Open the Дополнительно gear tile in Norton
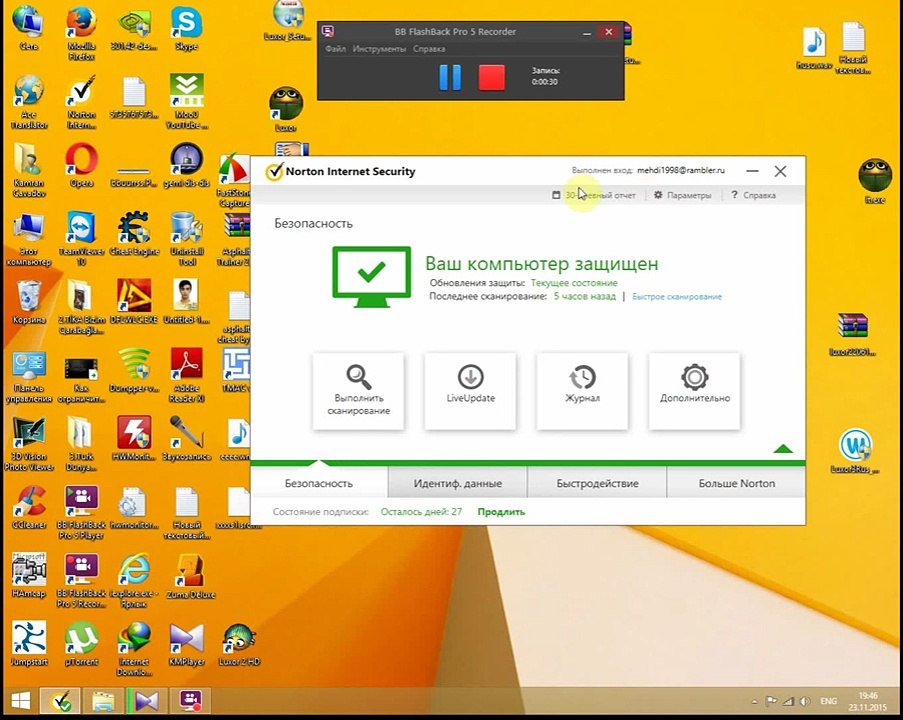 pyautogui.click(x=695, y=391)
